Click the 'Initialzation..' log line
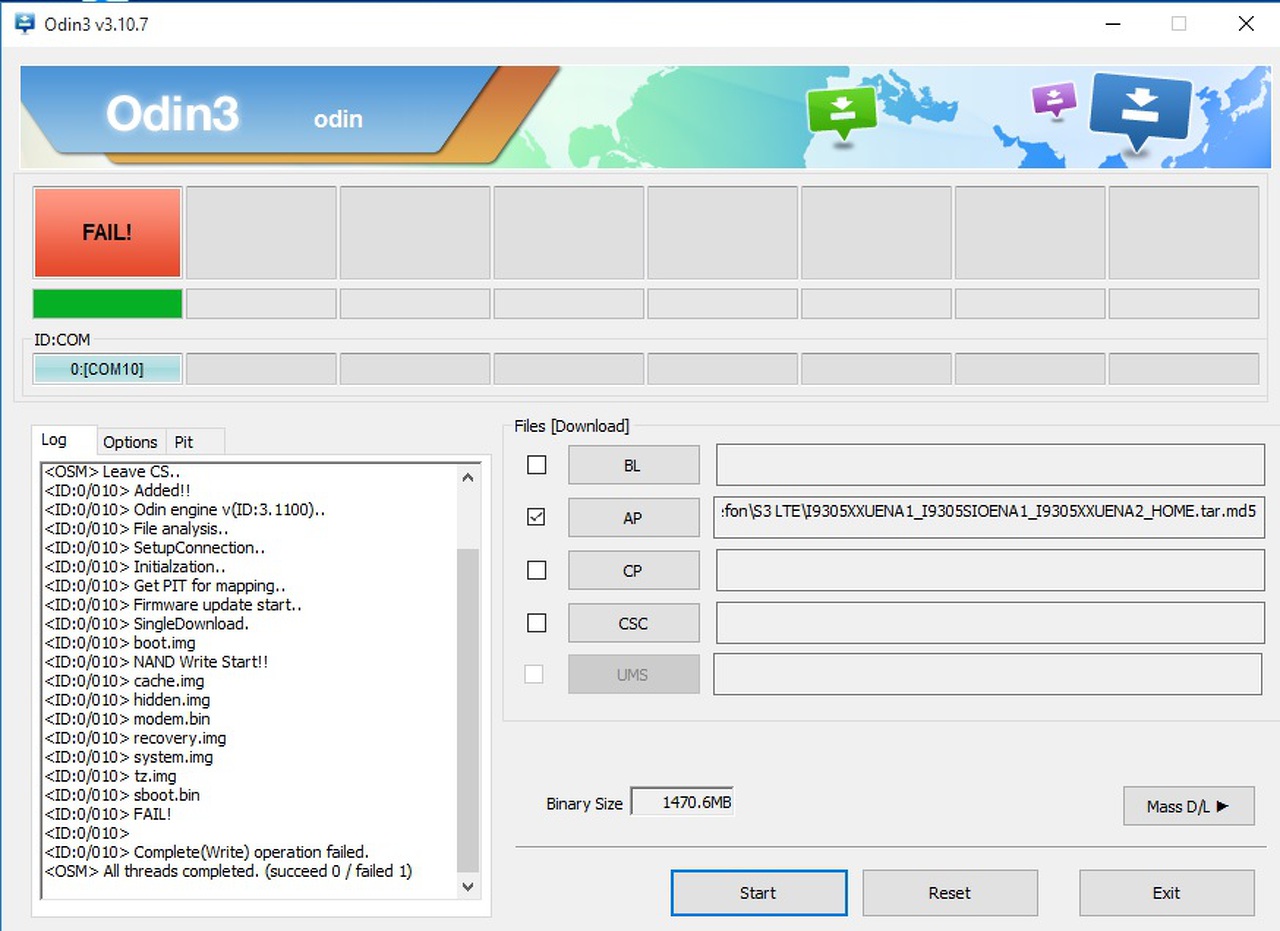 click(135, 567)
